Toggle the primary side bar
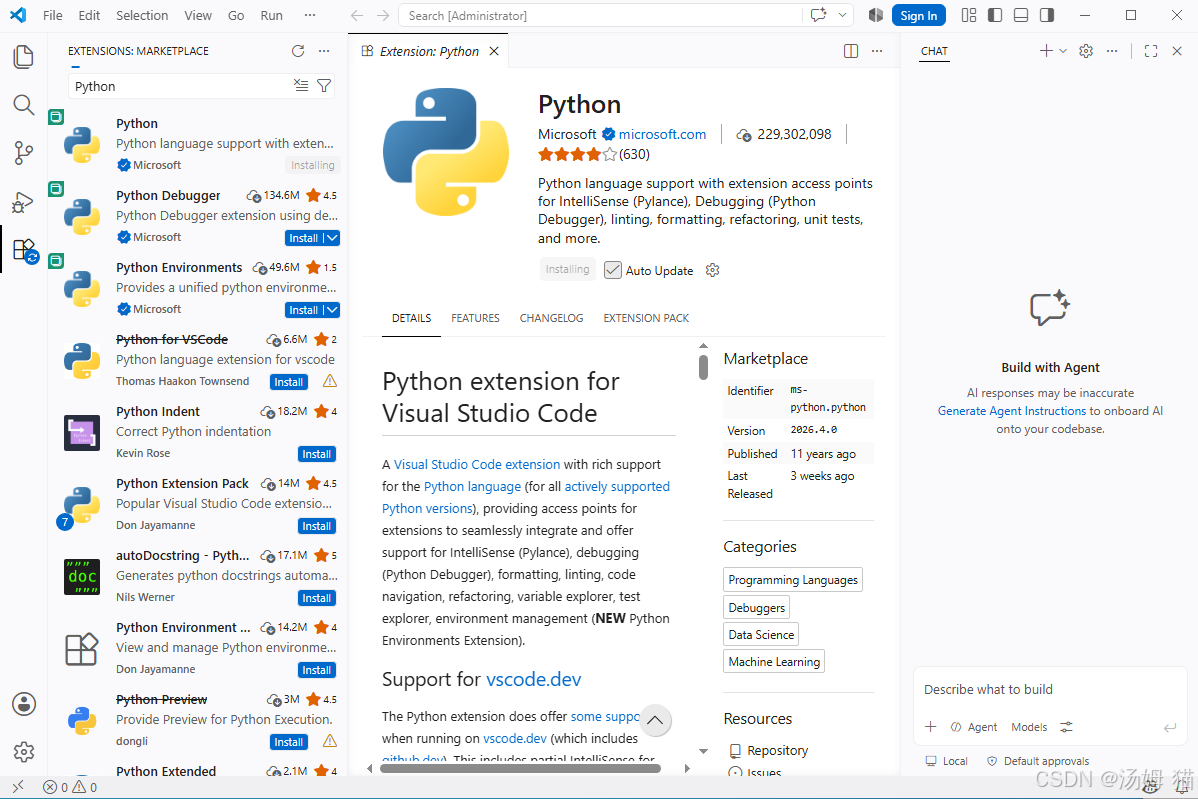 tap(995, 15)
